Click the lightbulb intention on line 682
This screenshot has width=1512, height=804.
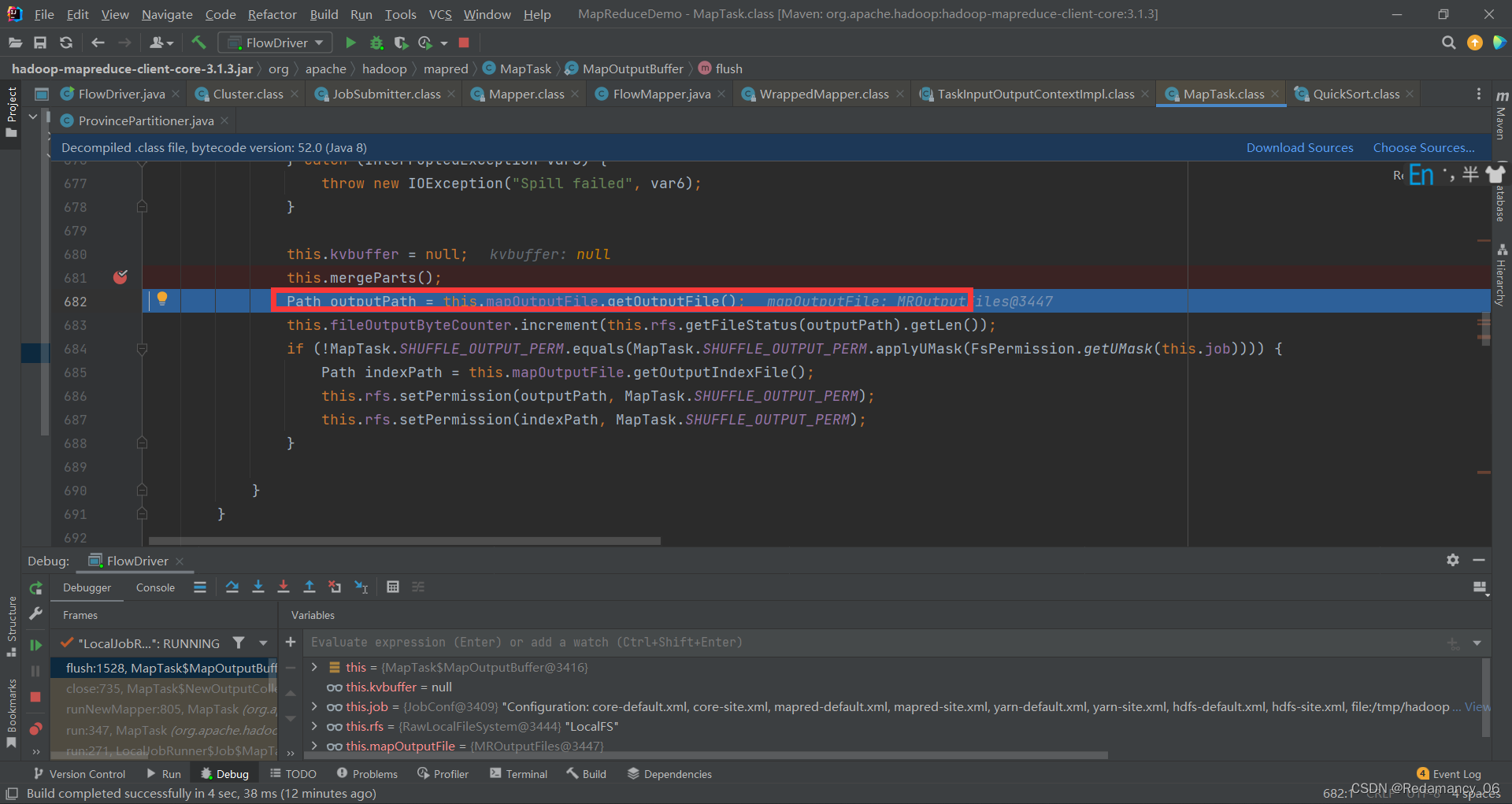[x=162, y=299]
